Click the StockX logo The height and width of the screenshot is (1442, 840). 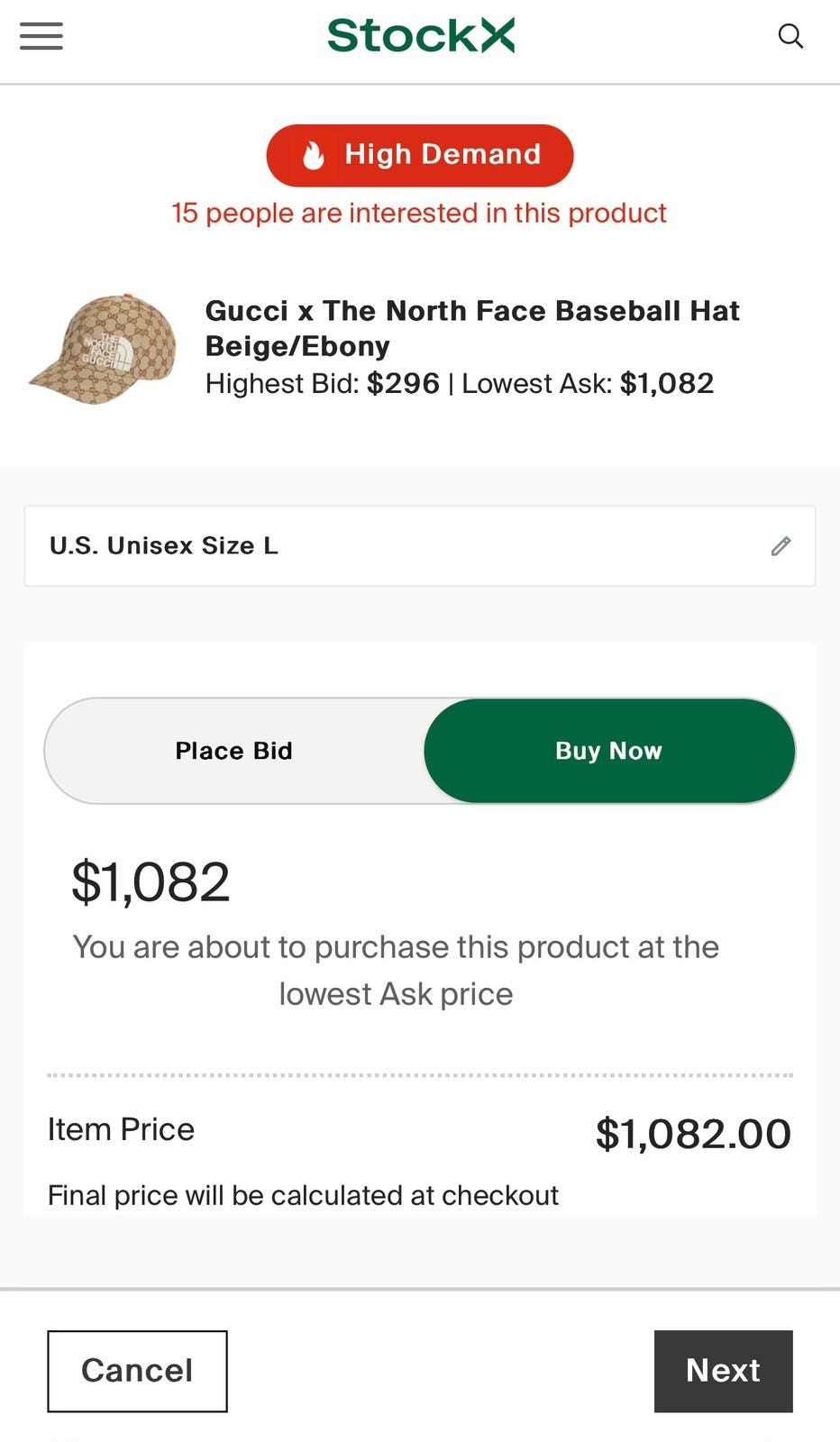pos(420,36)
